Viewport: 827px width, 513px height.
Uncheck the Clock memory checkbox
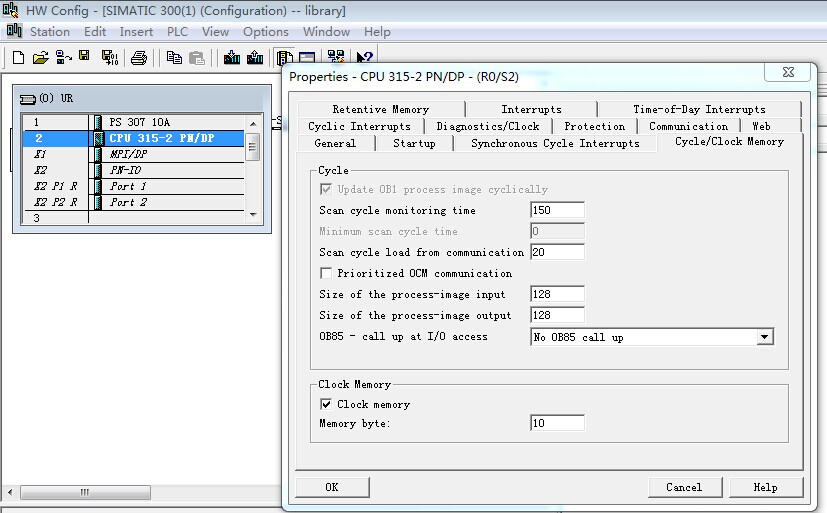tap(326, 404)
